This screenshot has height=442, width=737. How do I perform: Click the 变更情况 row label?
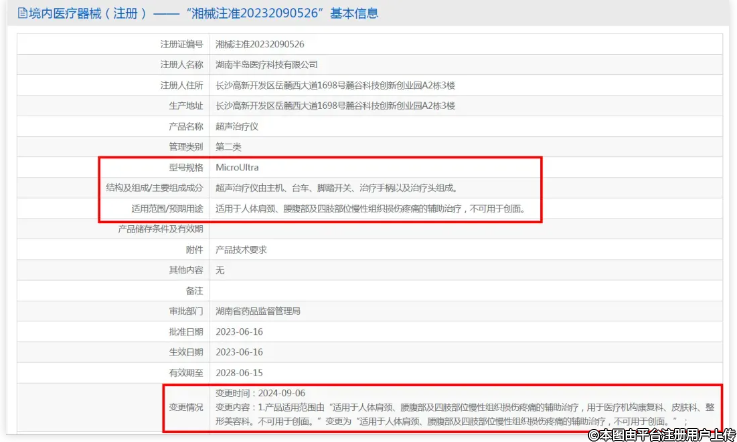186,407
